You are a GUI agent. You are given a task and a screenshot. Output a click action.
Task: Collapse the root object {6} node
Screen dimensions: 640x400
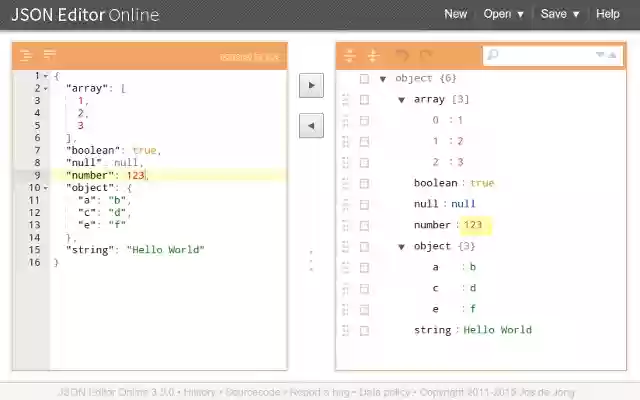click(383, 79)
